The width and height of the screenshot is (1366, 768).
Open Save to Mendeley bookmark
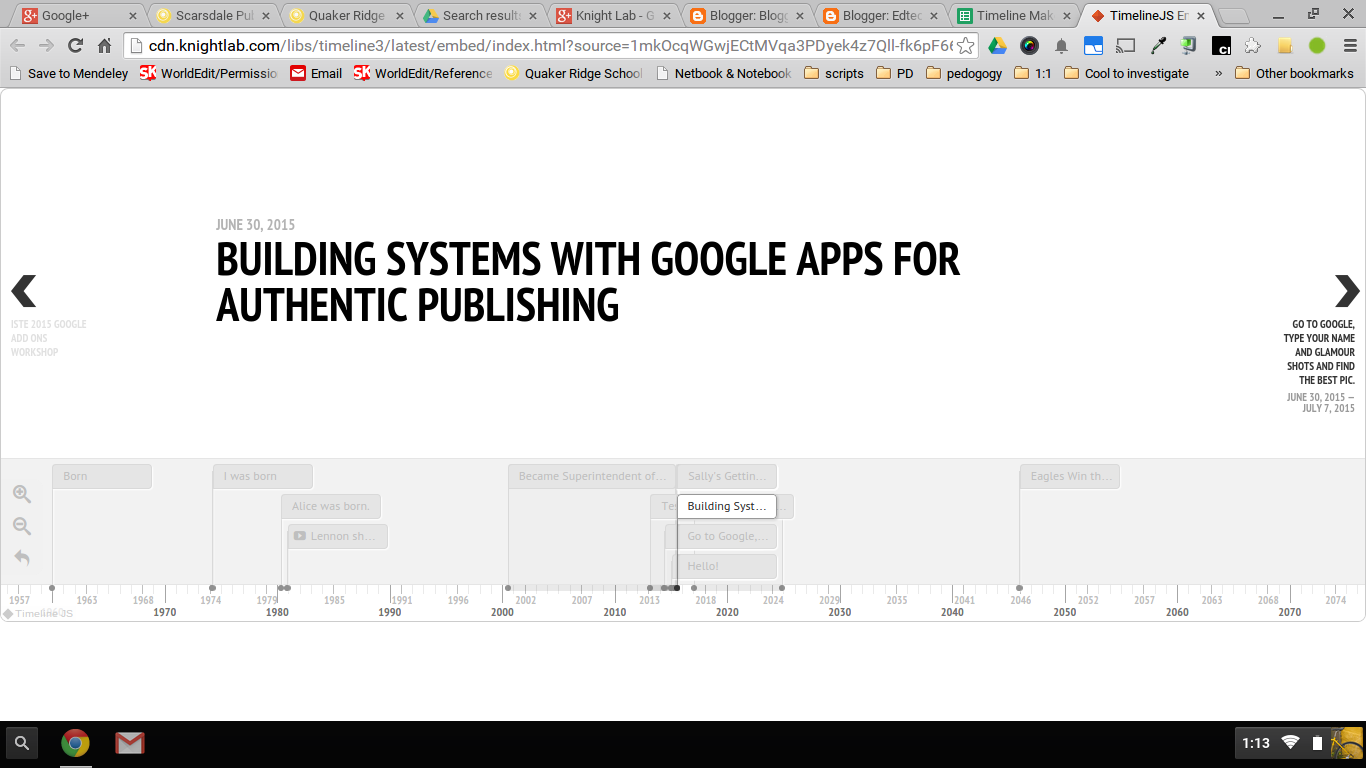pyautogui.click(x=68, y=73)
